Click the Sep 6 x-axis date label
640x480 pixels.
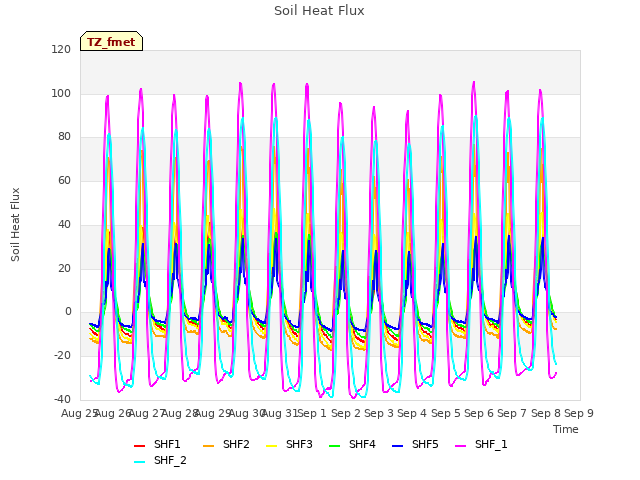click(x=479, y=413)
